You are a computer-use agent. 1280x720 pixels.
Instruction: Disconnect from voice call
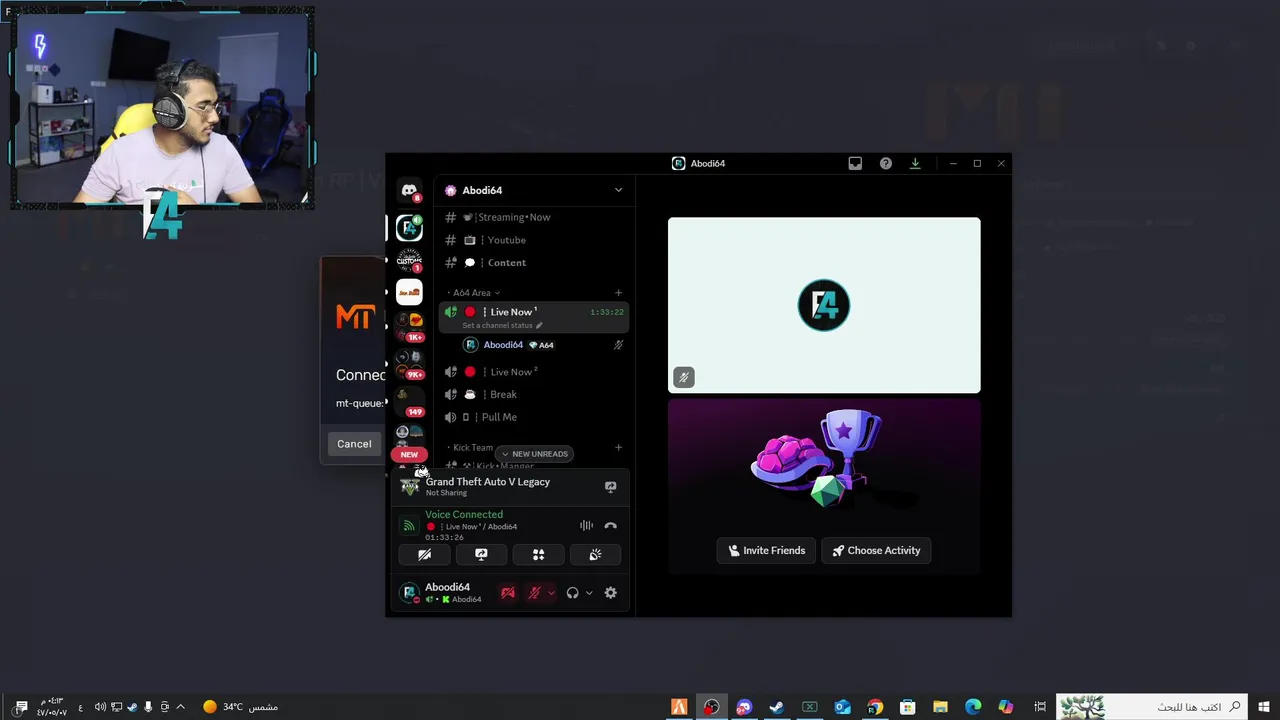click(x=610, y=525)
